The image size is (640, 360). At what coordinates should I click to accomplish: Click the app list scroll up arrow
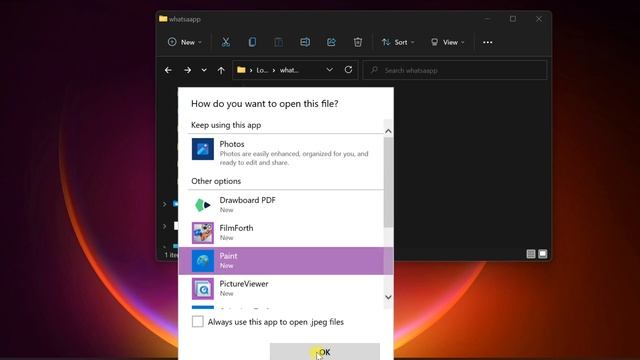click(x=388, y=131)
